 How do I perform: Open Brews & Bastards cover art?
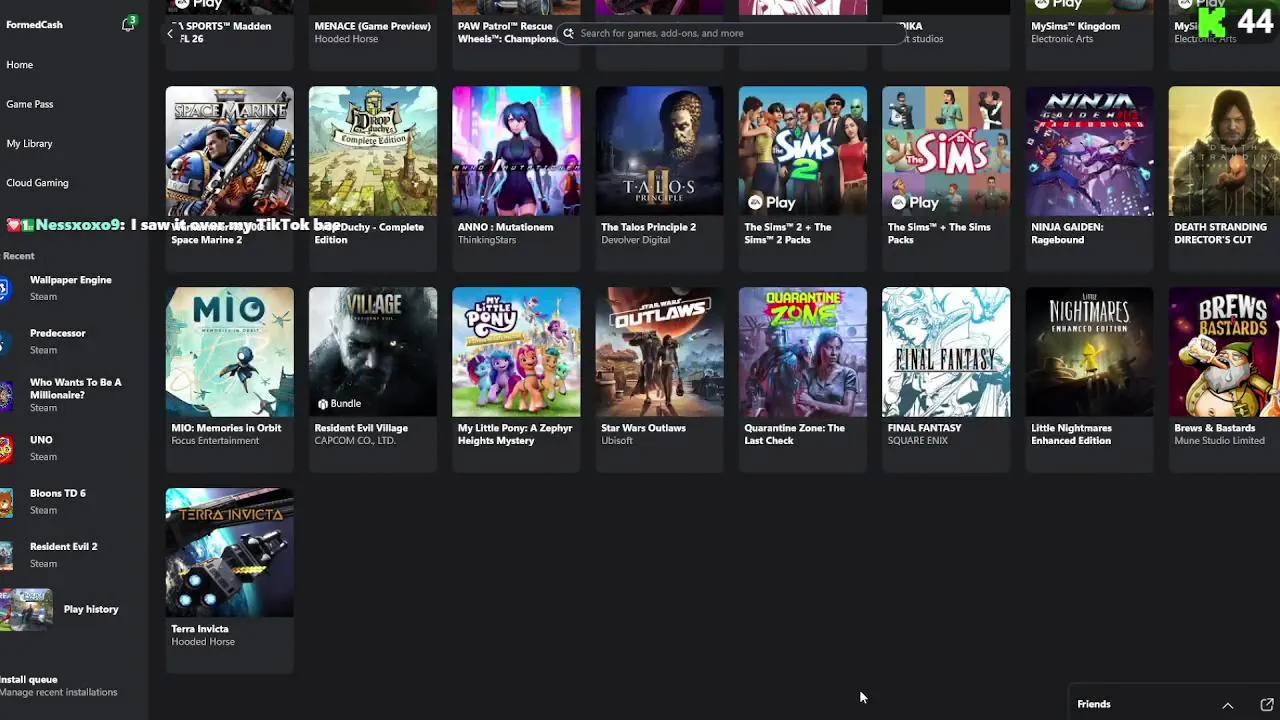[x=1224, y=352]
